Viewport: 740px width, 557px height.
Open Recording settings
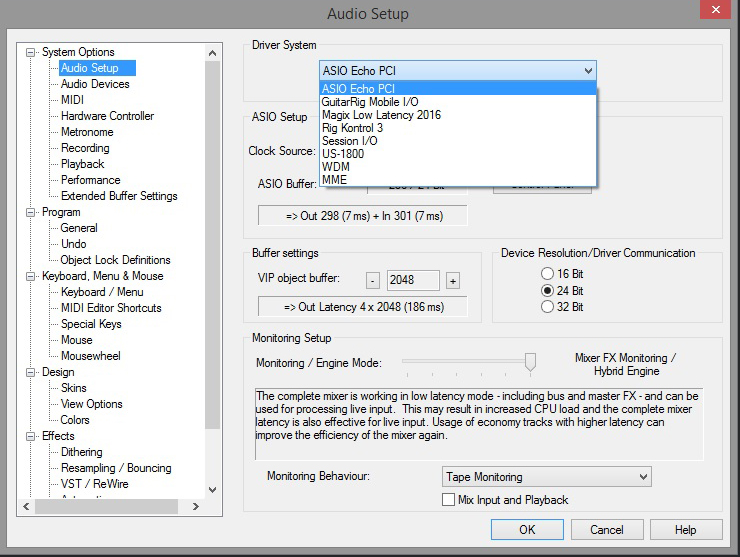tap(85, 148)
